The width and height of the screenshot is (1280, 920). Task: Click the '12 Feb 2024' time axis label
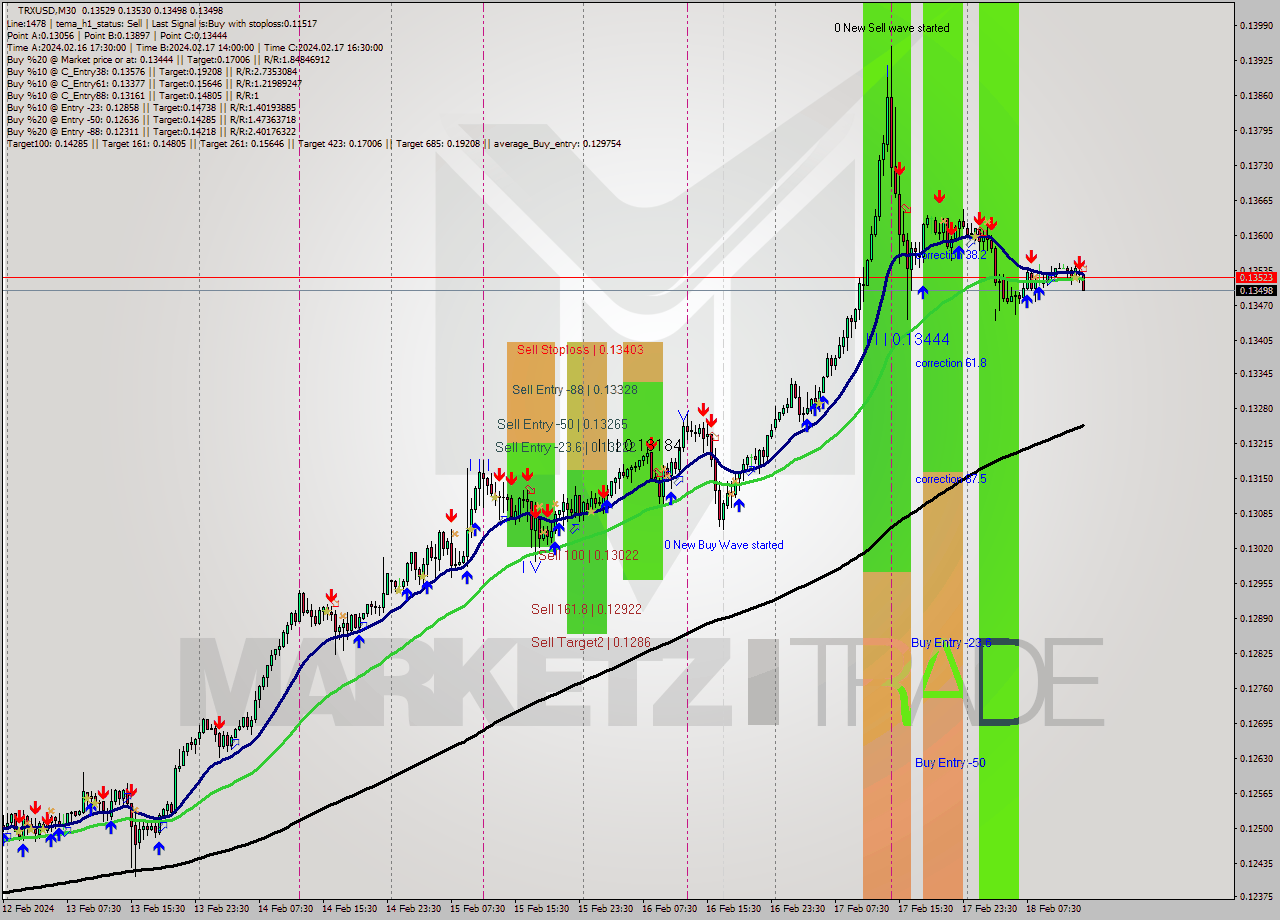pos(28,909)
